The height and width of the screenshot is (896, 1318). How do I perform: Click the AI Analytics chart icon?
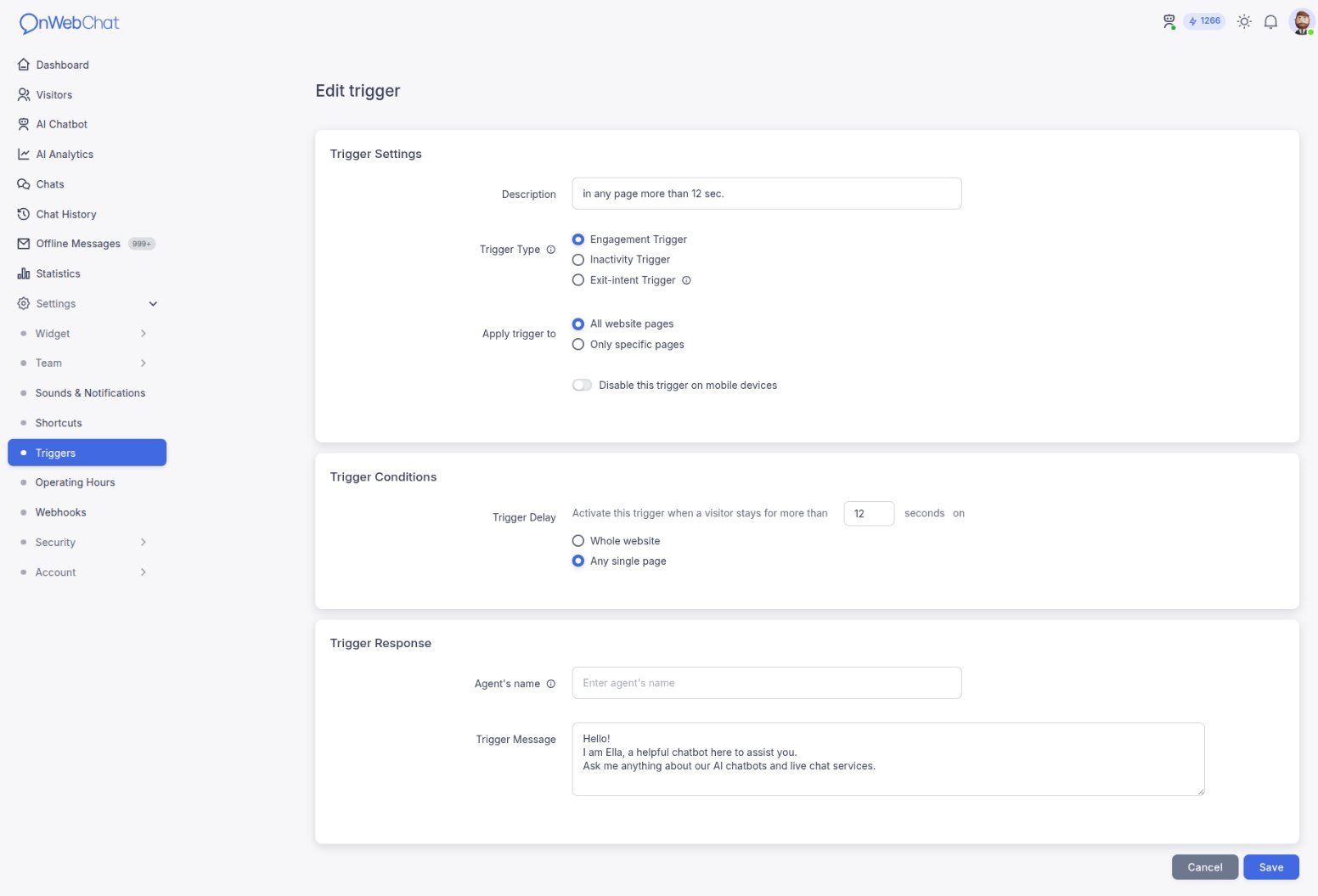[x=24, y=154]
